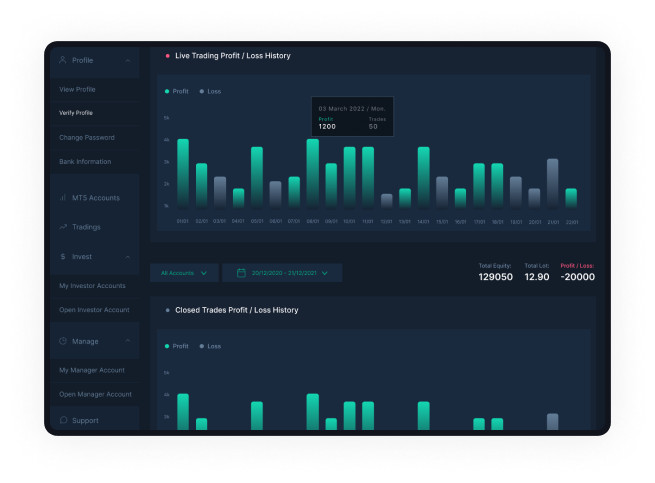Click the Manage pie chart icon
This screenshot has height=483, width=655.
tap(63, 341)
